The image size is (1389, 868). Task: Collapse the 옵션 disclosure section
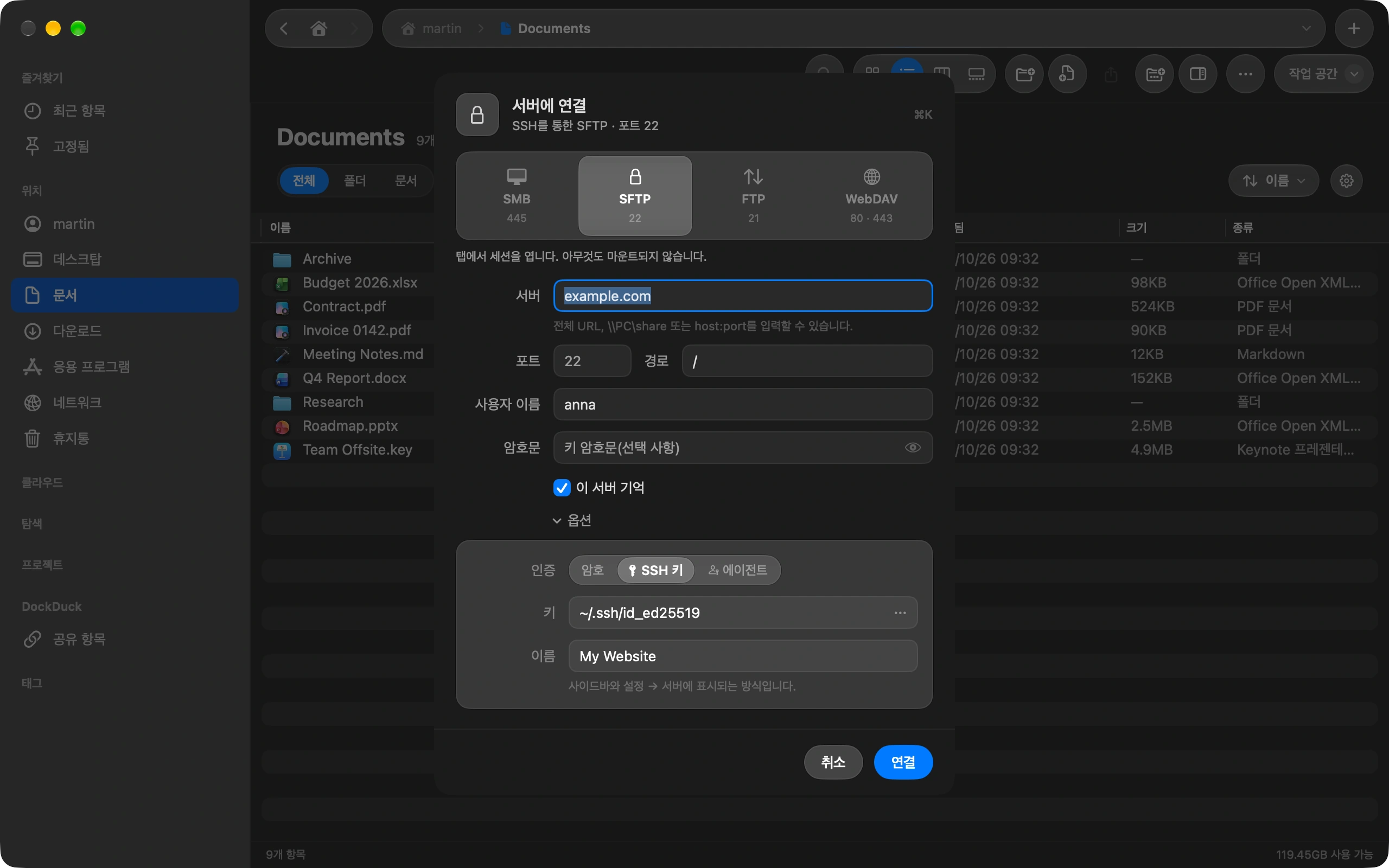571,520
